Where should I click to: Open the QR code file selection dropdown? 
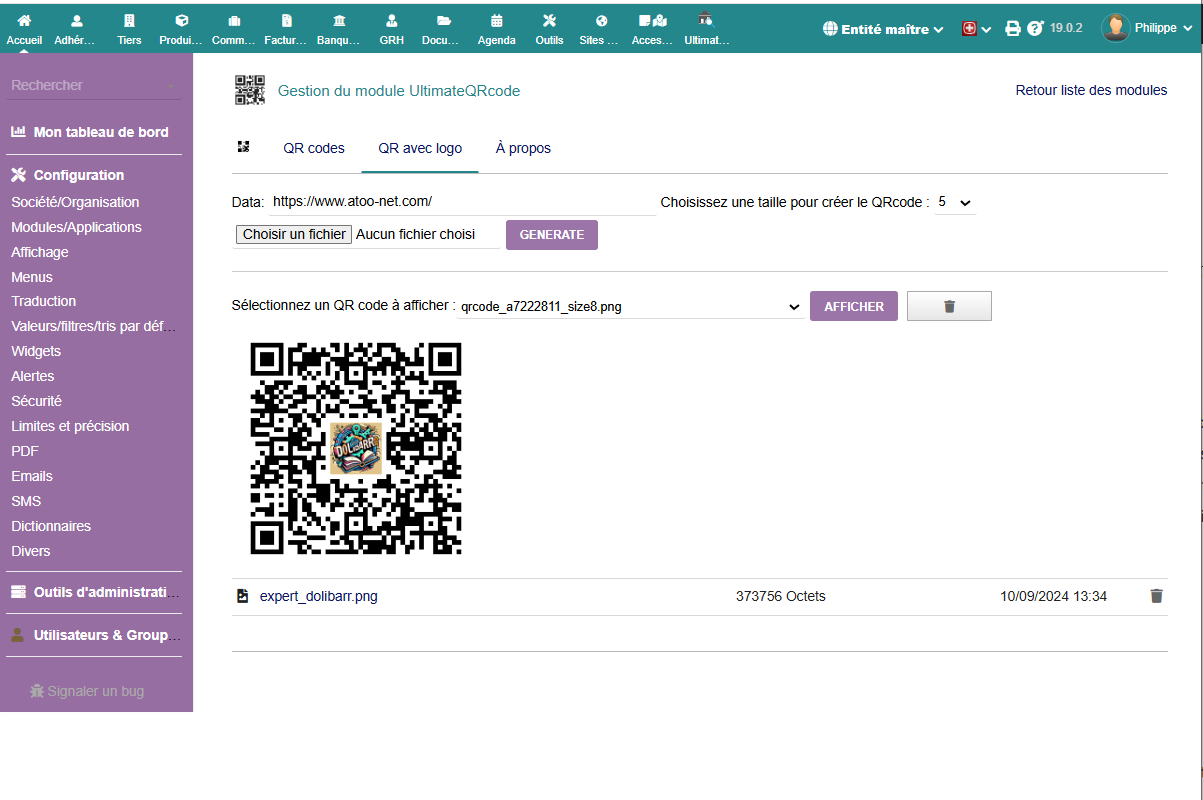(631, 307)
